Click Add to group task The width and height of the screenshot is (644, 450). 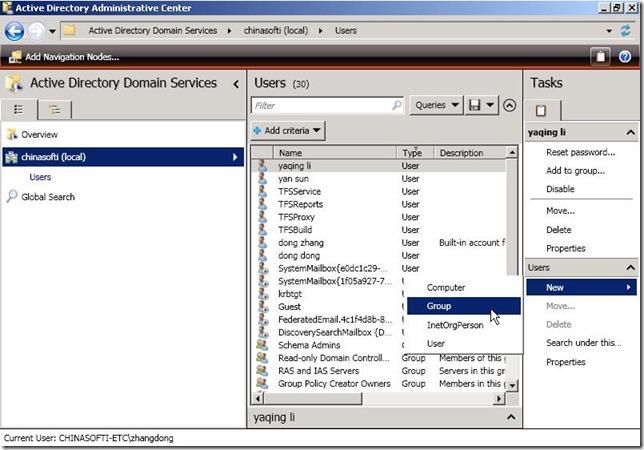[575, 171]
